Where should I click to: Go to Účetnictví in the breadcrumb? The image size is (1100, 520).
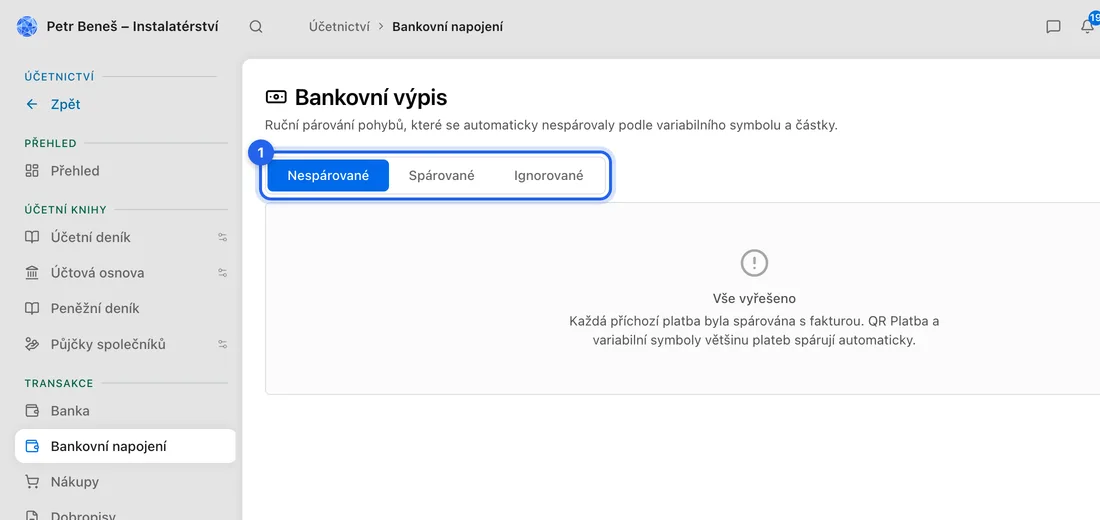pyautogui.click(x=339, y=27)
